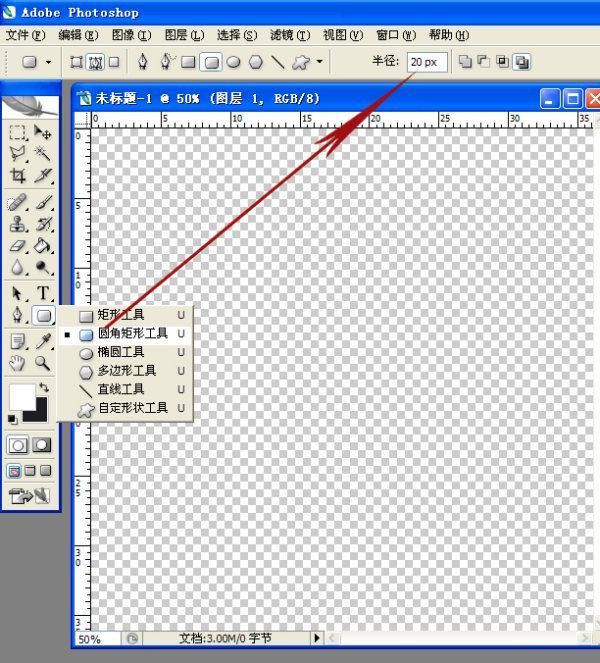Toggle Subtract from path area option

[x=483, y=62]
